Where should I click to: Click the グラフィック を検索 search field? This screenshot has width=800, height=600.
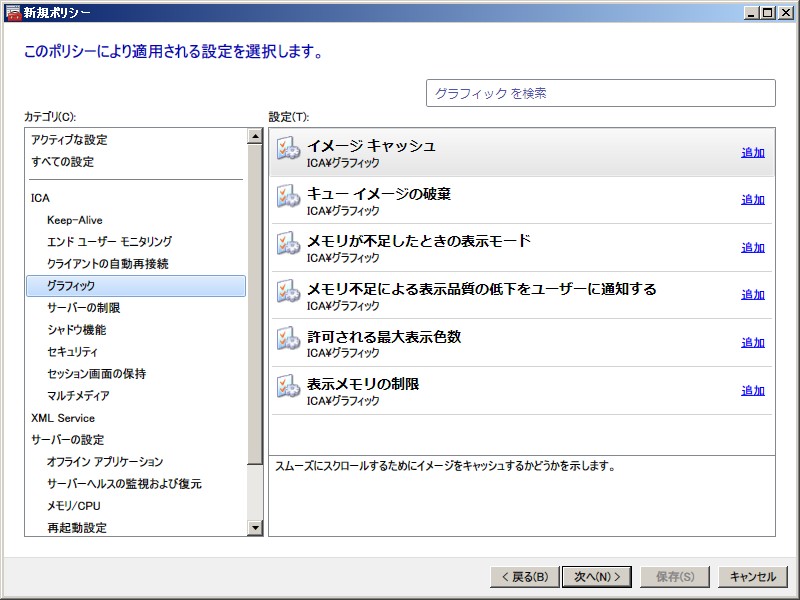(x=600, y=93)
